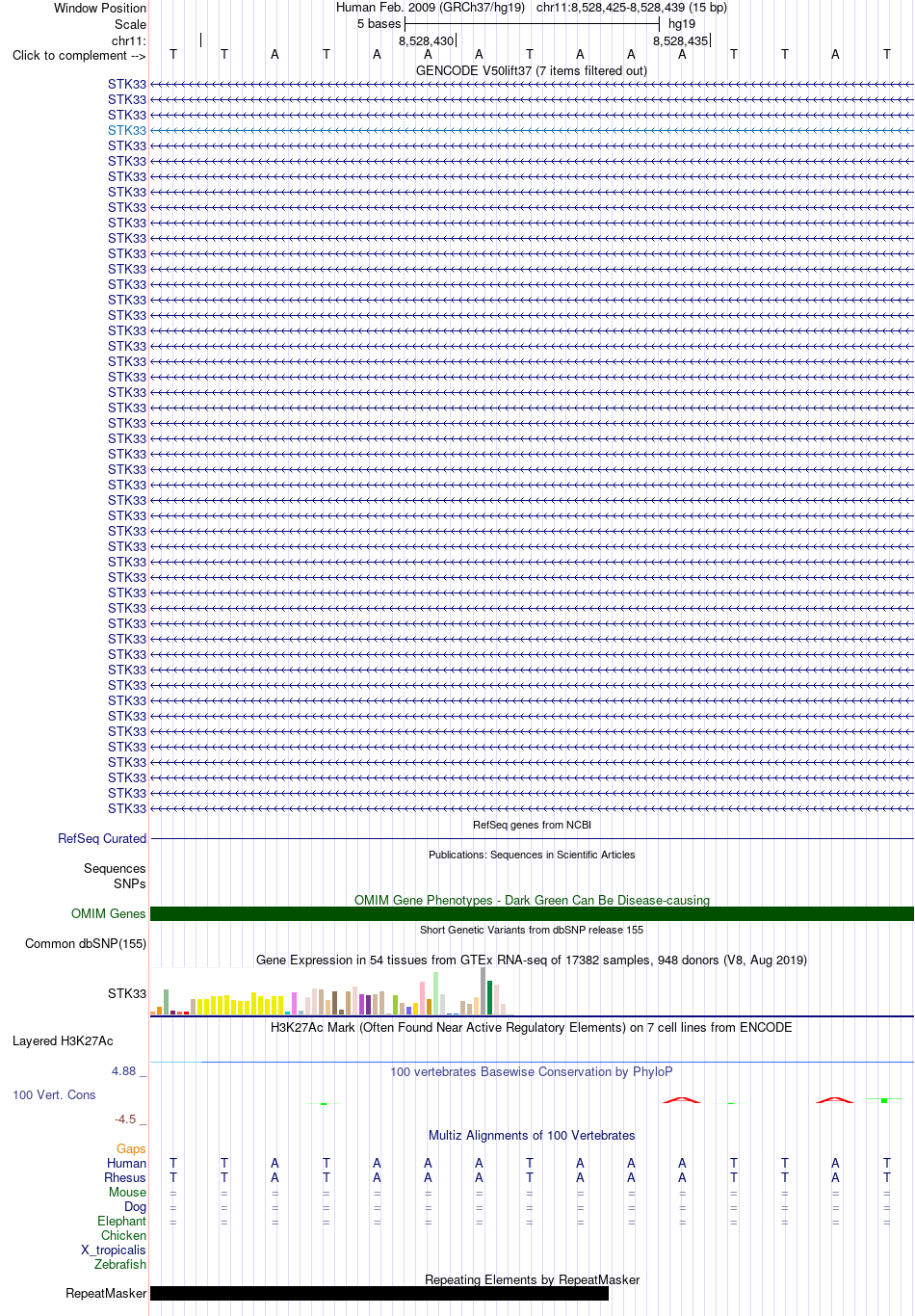
Task: Click the RefSeq Curated blue intron line
Action: pos(532,839)
